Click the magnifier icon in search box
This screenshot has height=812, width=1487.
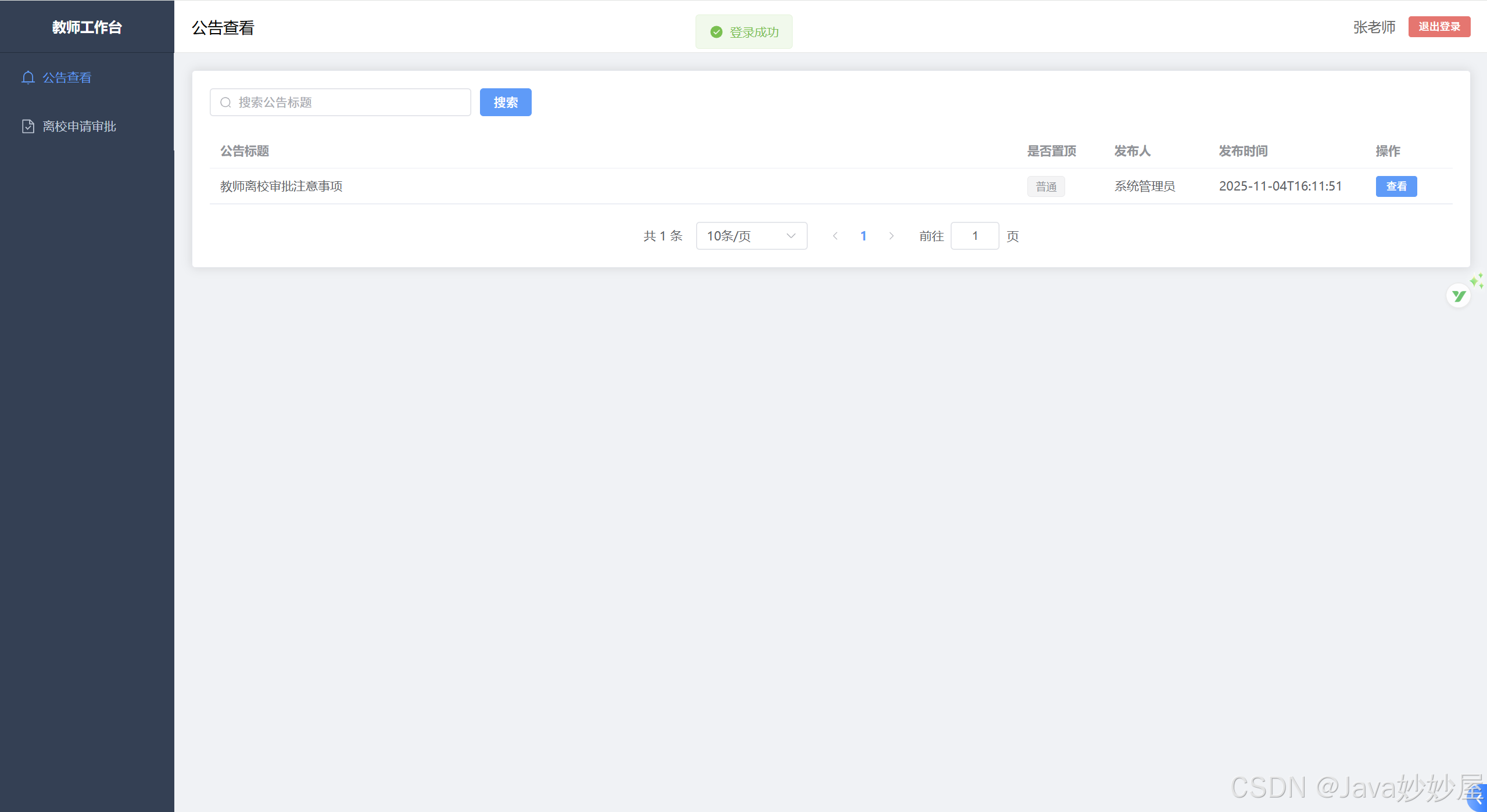pyautogui.click(x=225, y=102)
